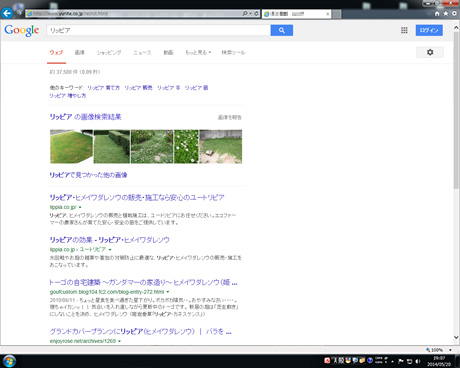Viewport: 460px width, 368px height.
Task: Switch to the 画像 tab
Action: coord(79,52)
